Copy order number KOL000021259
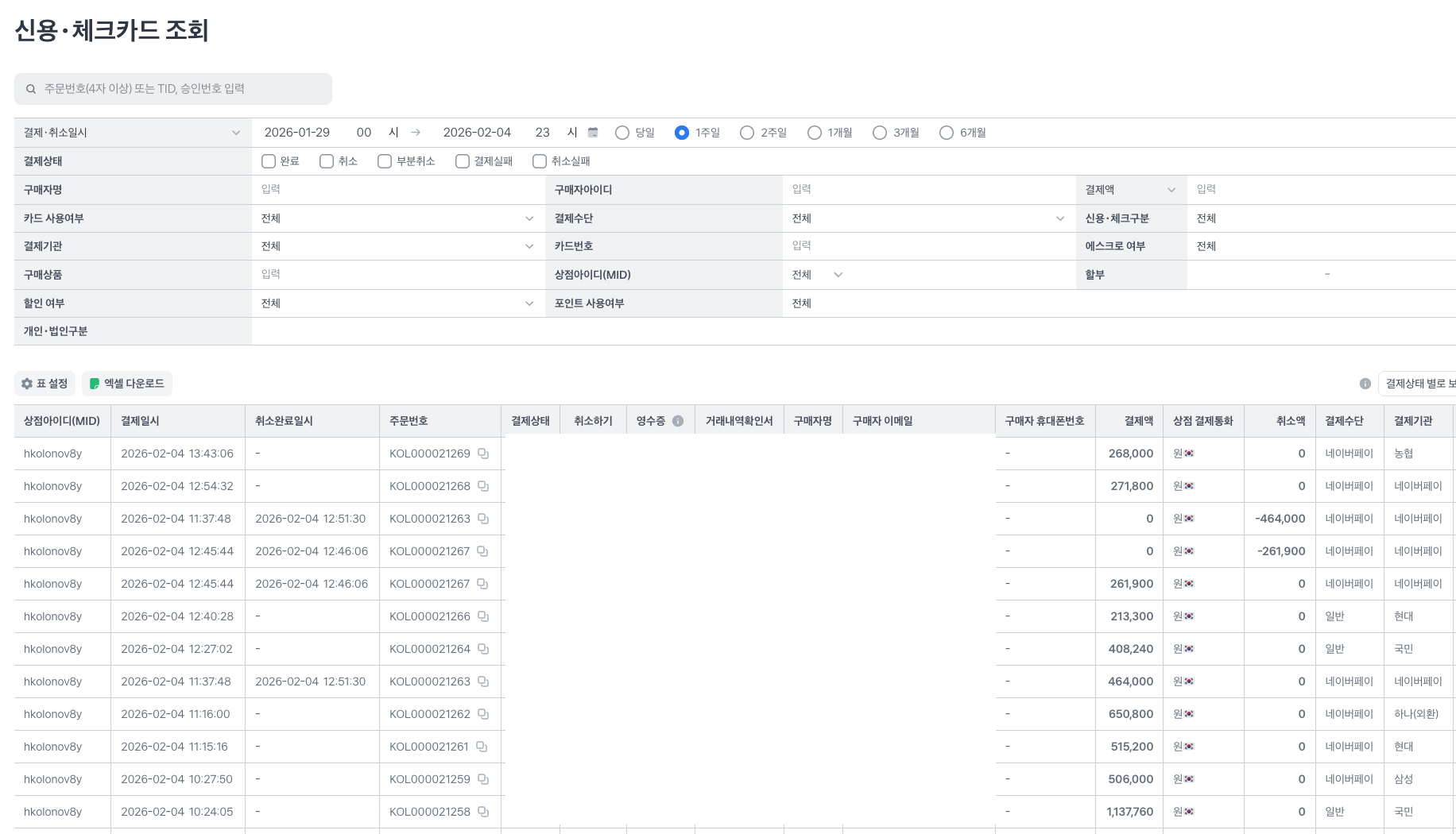 click(483, 779)
